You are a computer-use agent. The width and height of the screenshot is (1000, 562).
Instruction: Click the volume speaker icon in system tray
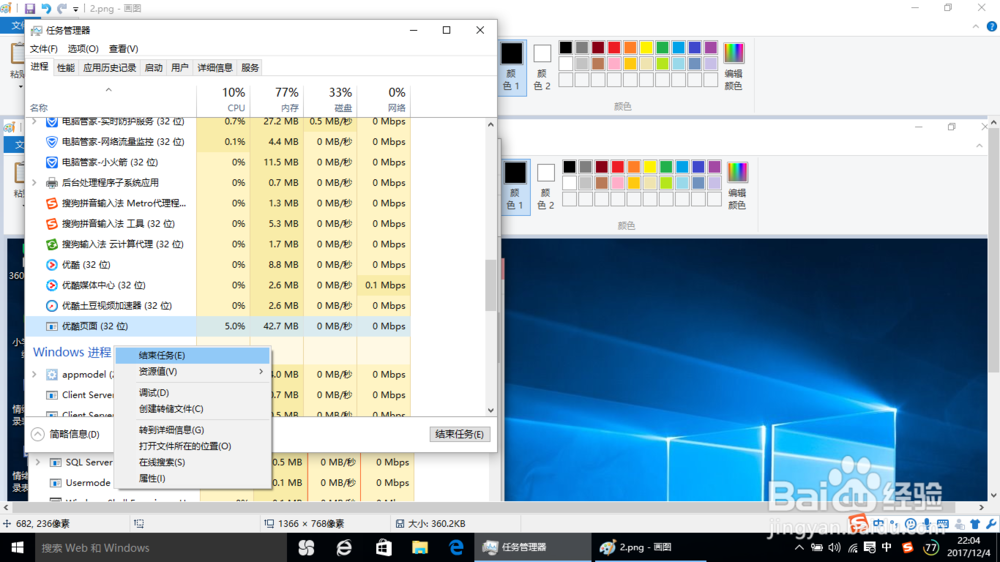point(834,547)
